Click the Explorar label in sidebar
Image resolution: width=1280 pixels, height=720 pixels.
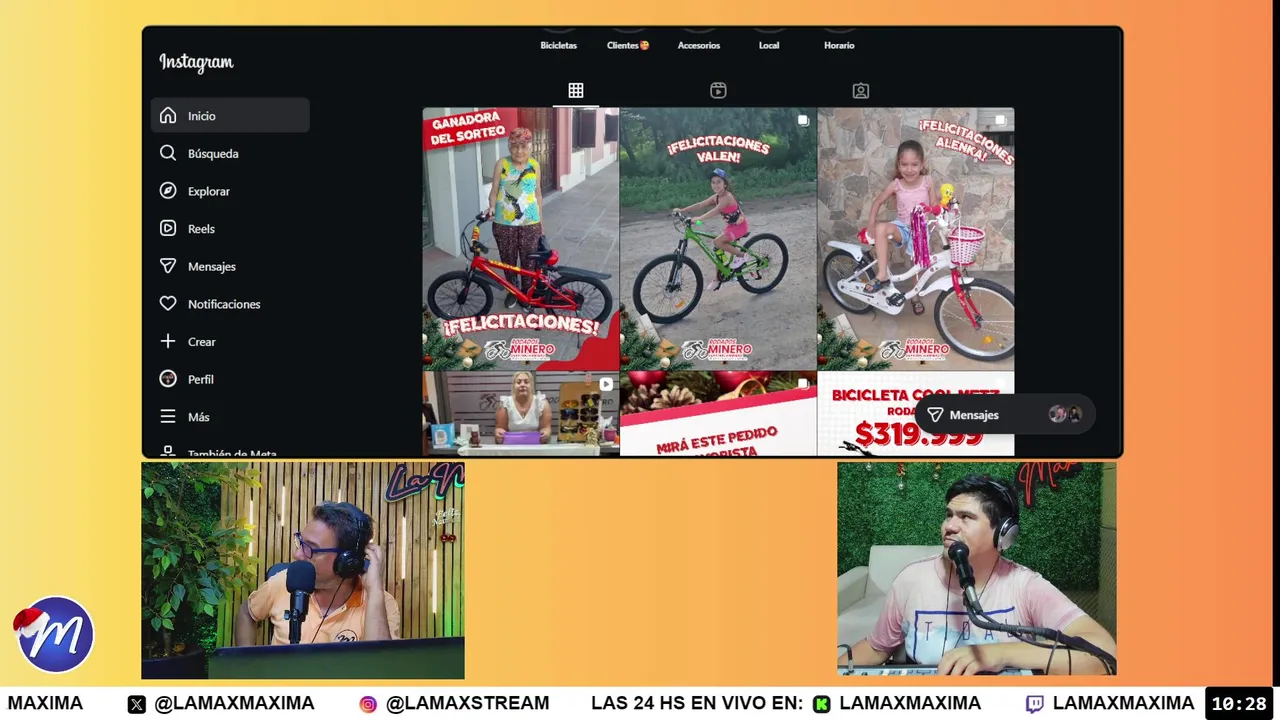pyautogui.click(x=209, y=191)
